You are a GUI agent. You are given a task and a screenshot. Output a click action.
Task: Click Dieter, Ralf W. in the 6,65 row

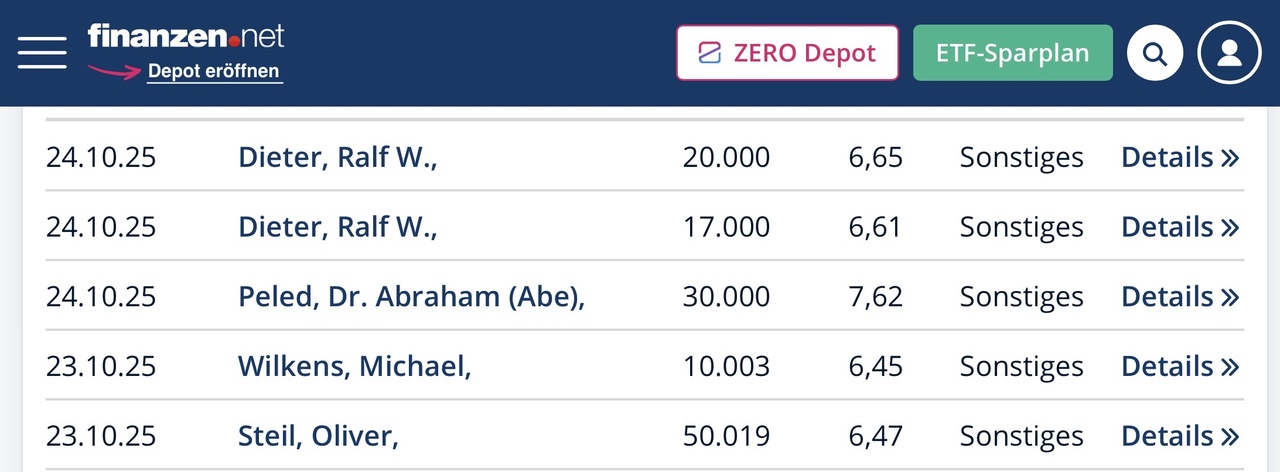(337, 157)
